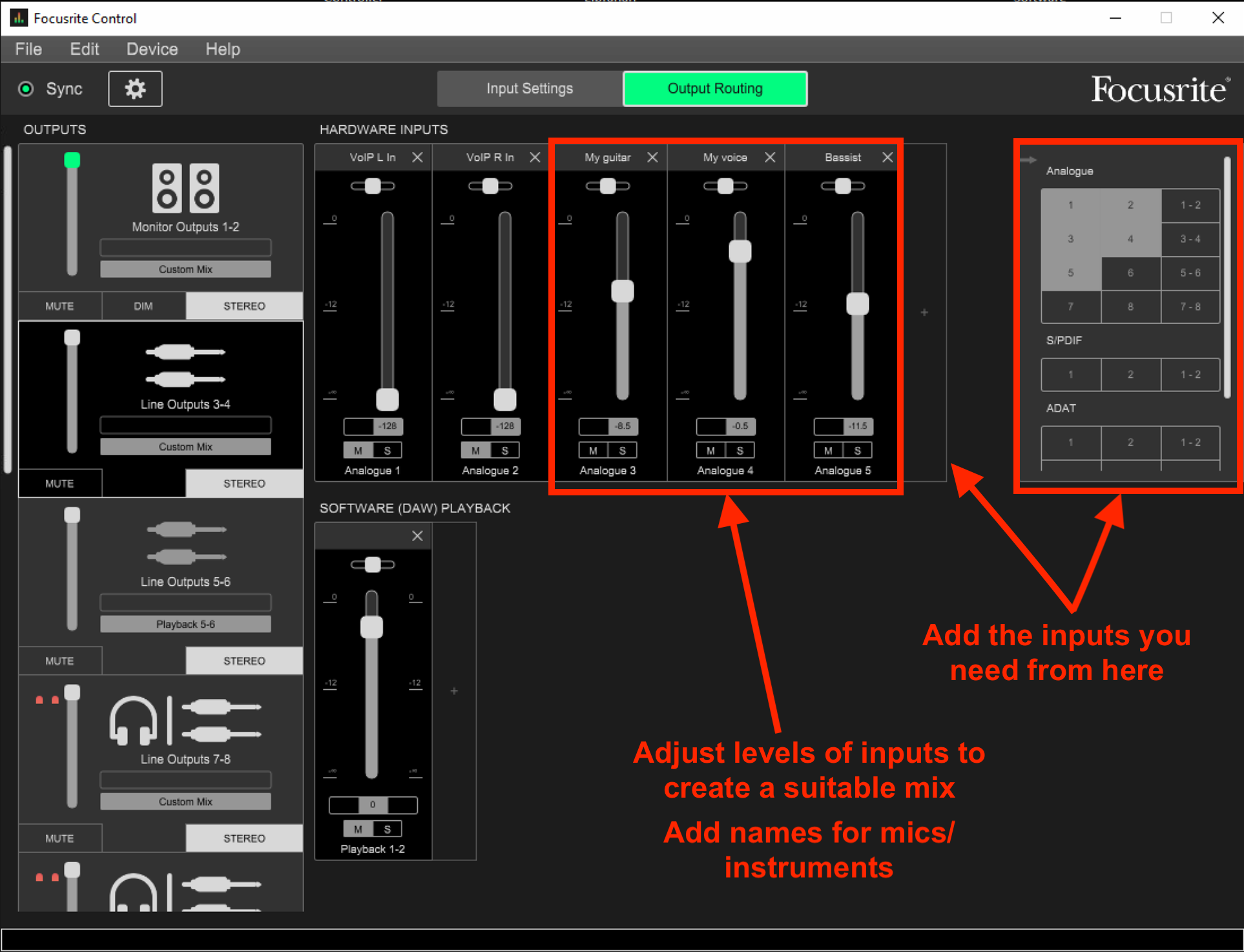Mute Monitor Outputs 1-2
Screen dimensions: 1244x952
point(59,306)
